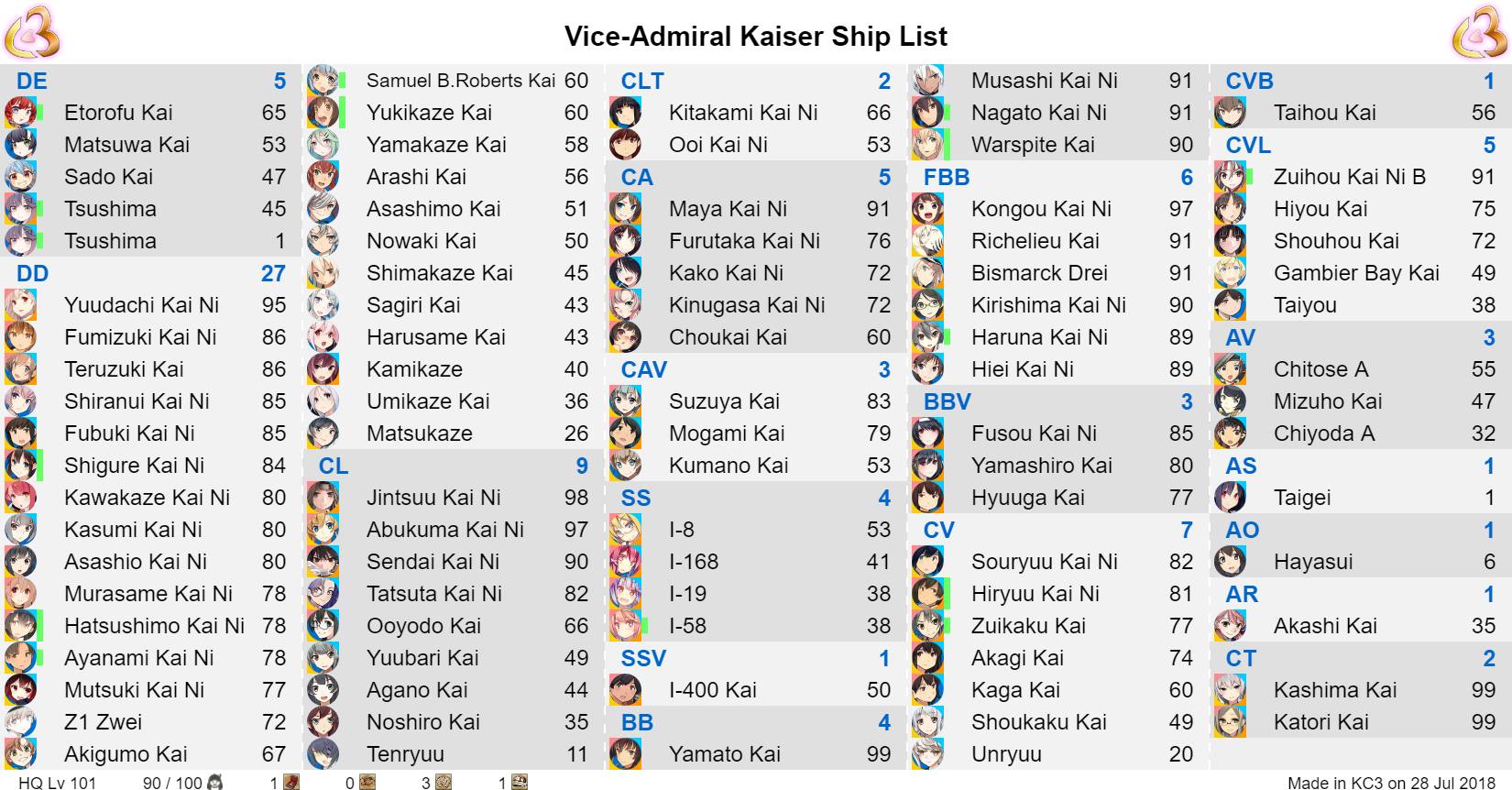Click the red item icon next to count 1
Viewport: 1512px width, 790px height.
tap(290, 783)
